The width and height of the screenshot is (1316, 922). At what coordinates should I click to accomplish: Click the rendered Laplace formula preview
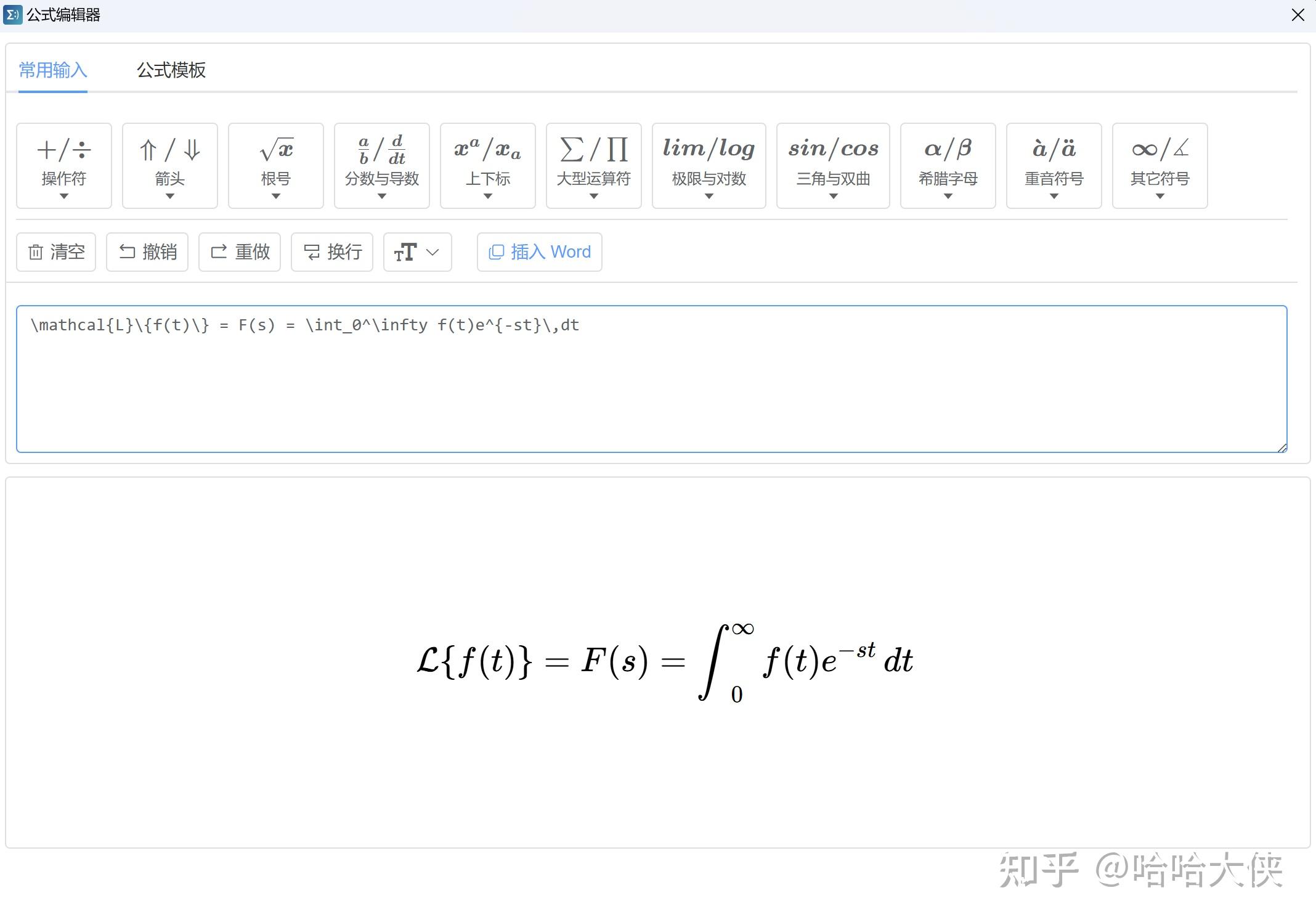point(665,662)
